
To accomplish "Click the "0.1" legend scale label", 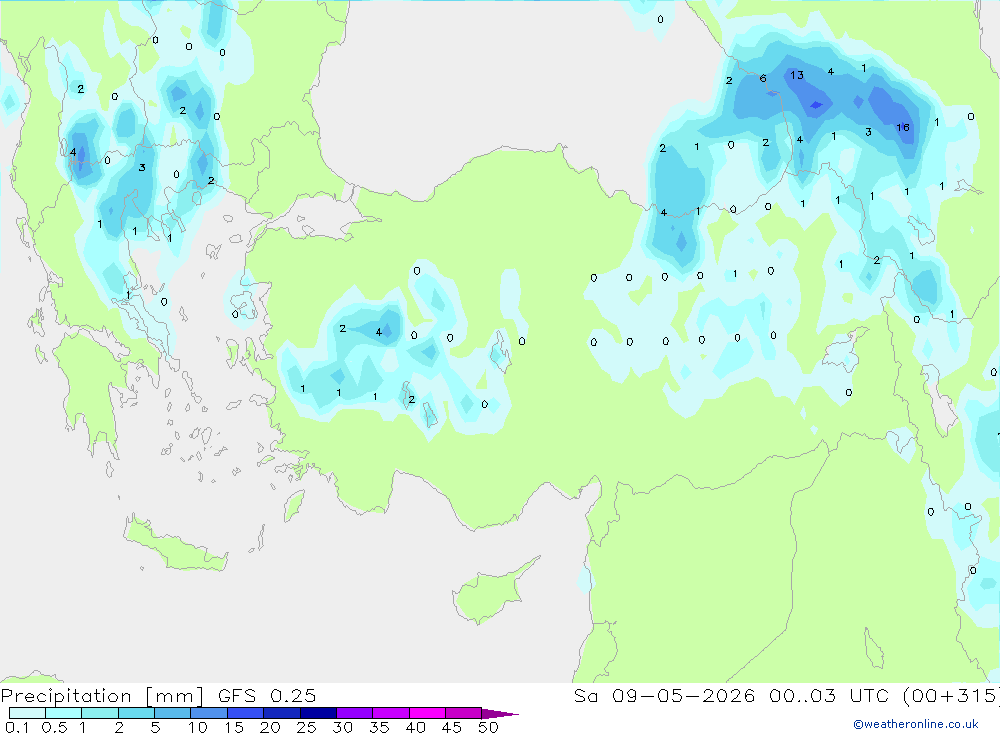I will pos(17,727).
